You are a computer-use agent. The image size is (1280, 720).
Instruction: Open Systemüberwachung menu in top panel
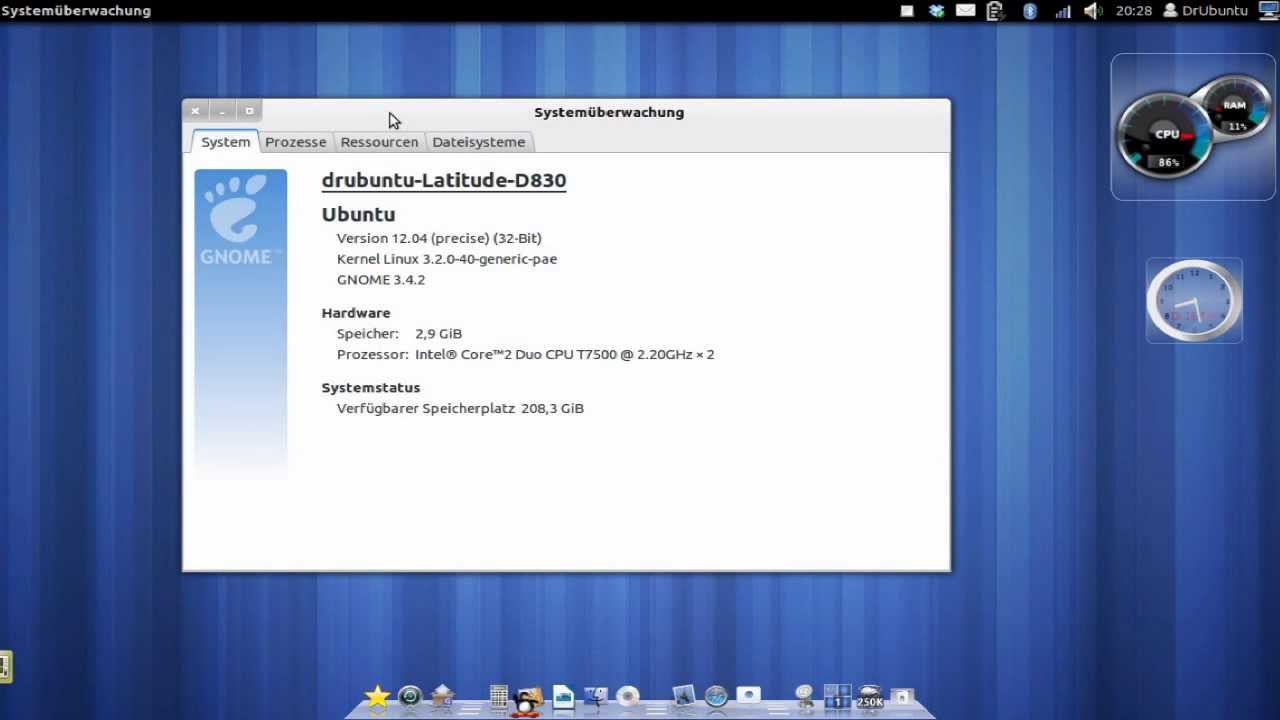(x=76, y=11)
